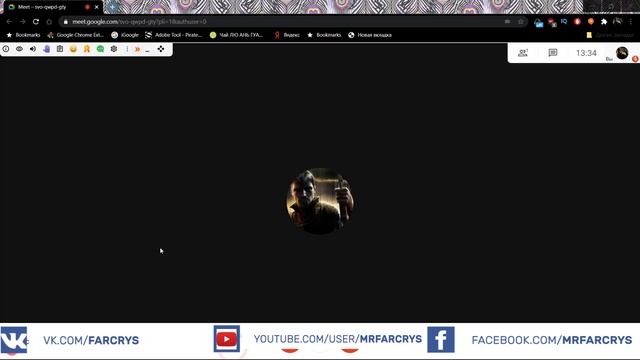Open the second Bookmarks folder

[324, 35]
